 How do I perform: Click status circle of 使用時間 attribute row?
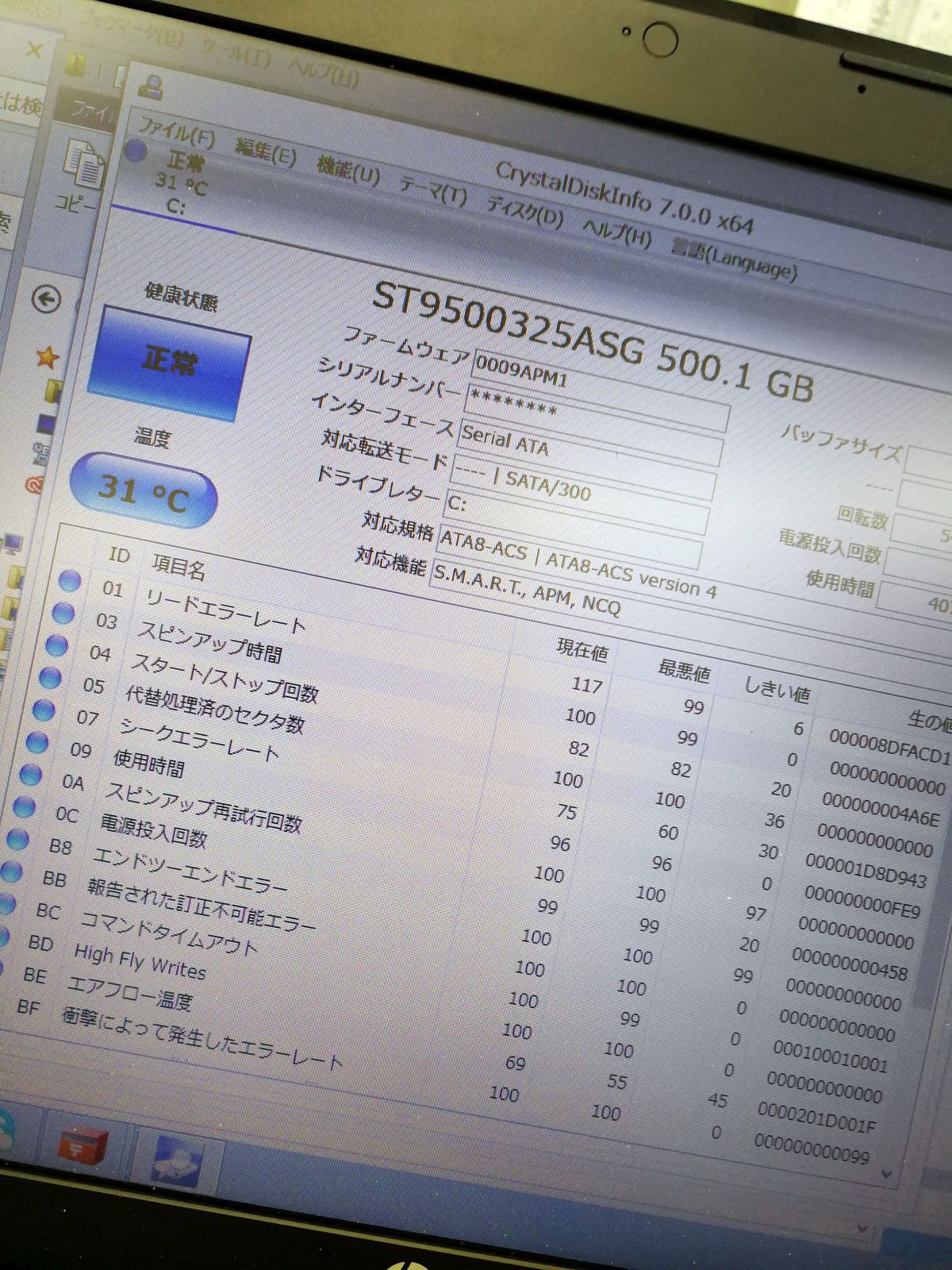[x=37, y=742]
